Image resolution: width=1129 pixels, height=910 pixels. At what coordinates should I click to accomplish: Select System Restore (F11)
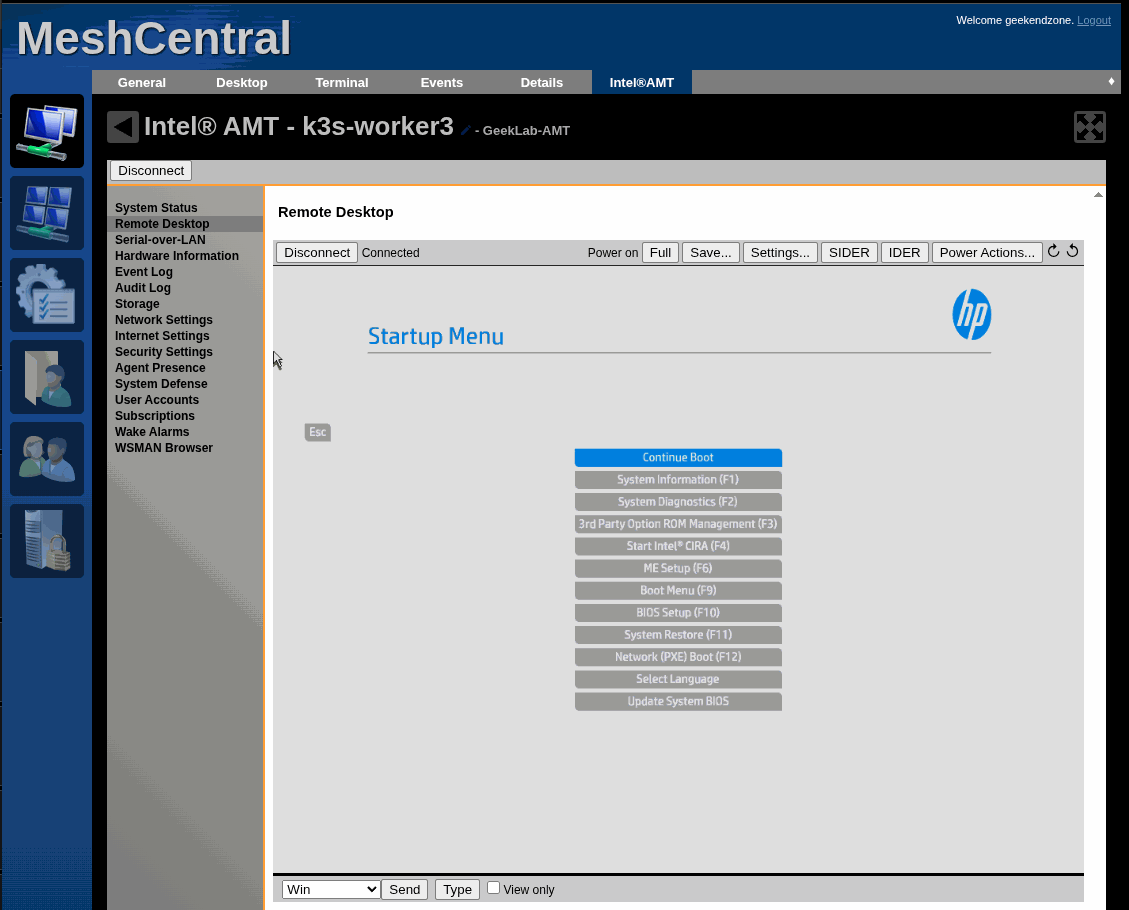coord(678,635)
